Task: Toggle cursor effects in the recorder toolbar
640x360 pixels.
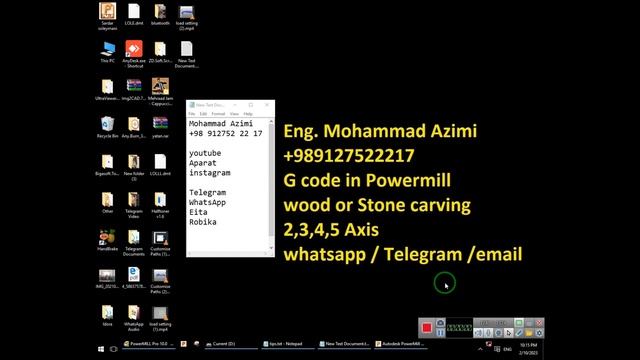Action: click(509, 333)
